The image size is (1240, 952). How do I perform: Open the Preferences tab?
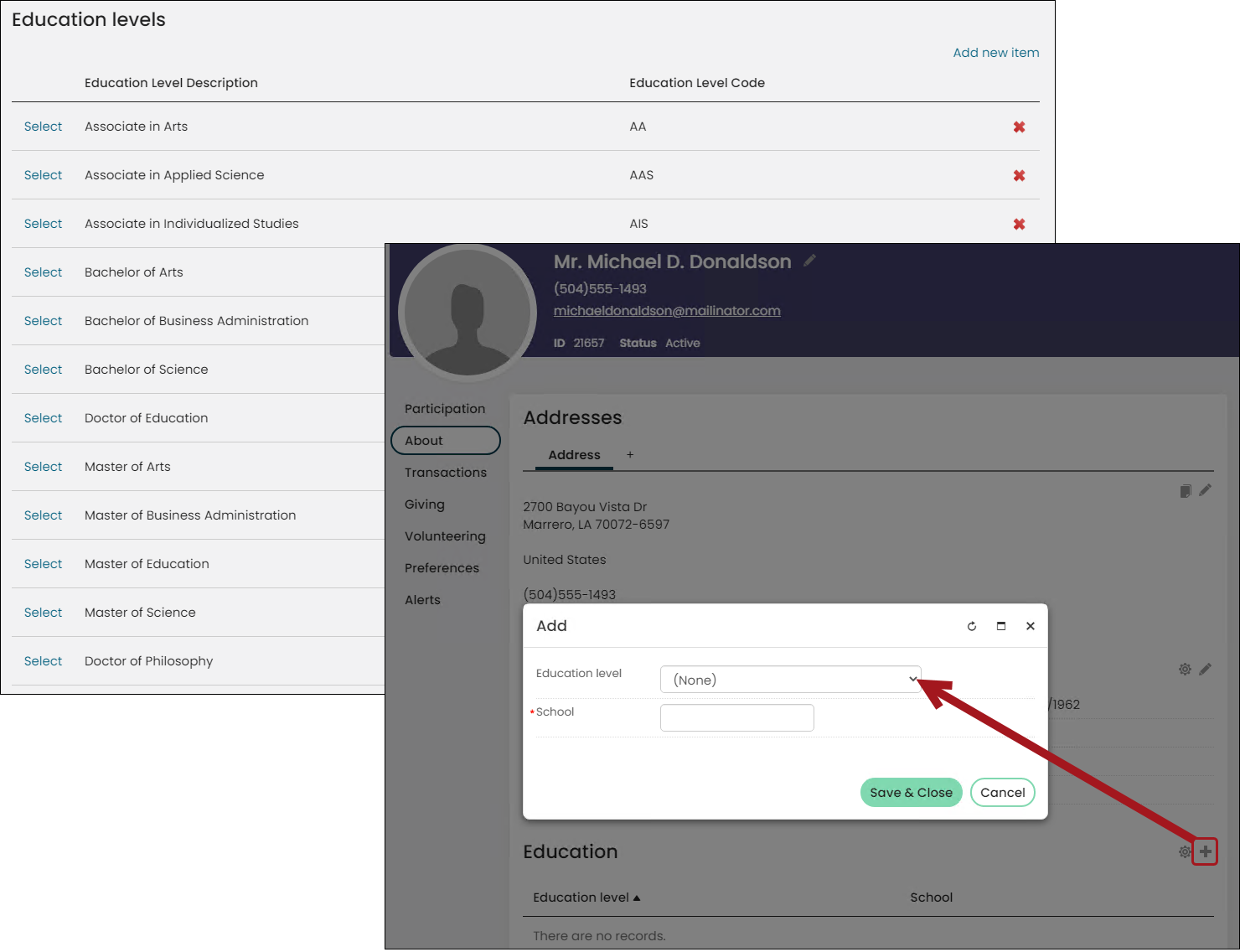tap(442, 568)
